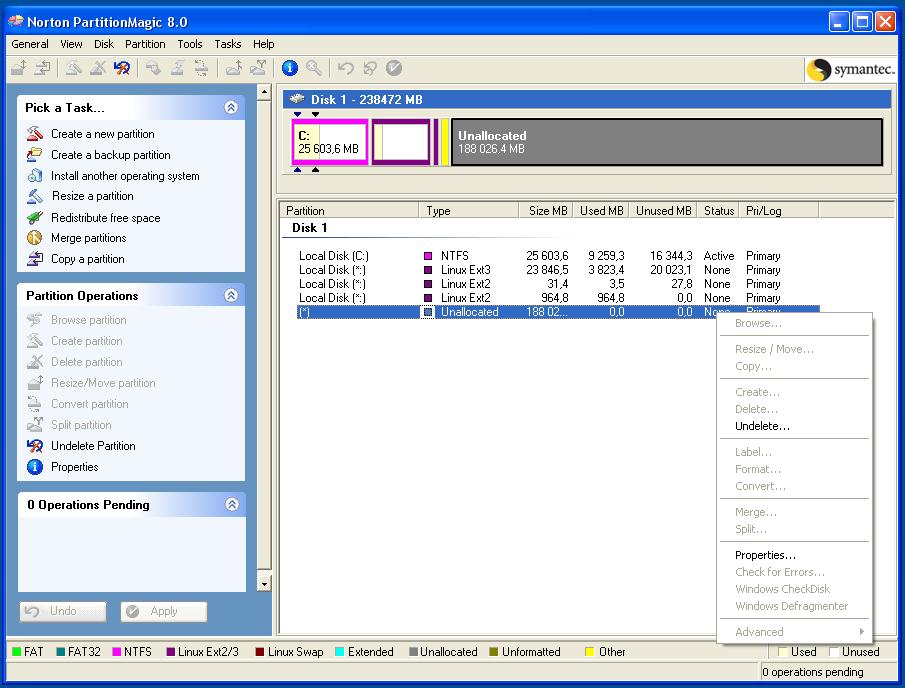Collapse the Partition Operations panel
This screenshot has width=905, height=688.
point(231,296)
